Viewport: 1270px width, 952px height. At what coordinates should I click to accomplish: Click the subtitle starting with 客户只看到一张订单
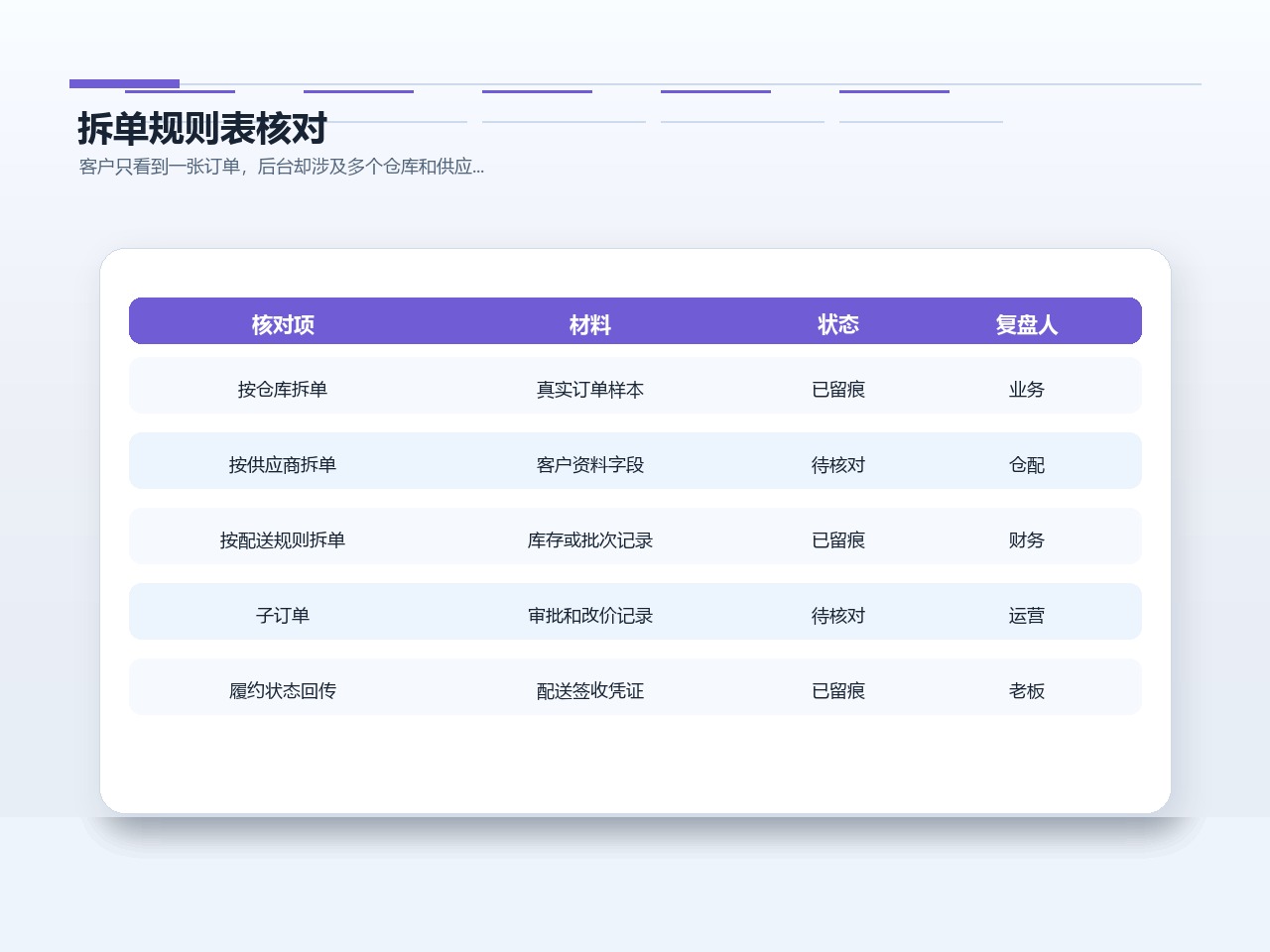[x=282, y=167]
